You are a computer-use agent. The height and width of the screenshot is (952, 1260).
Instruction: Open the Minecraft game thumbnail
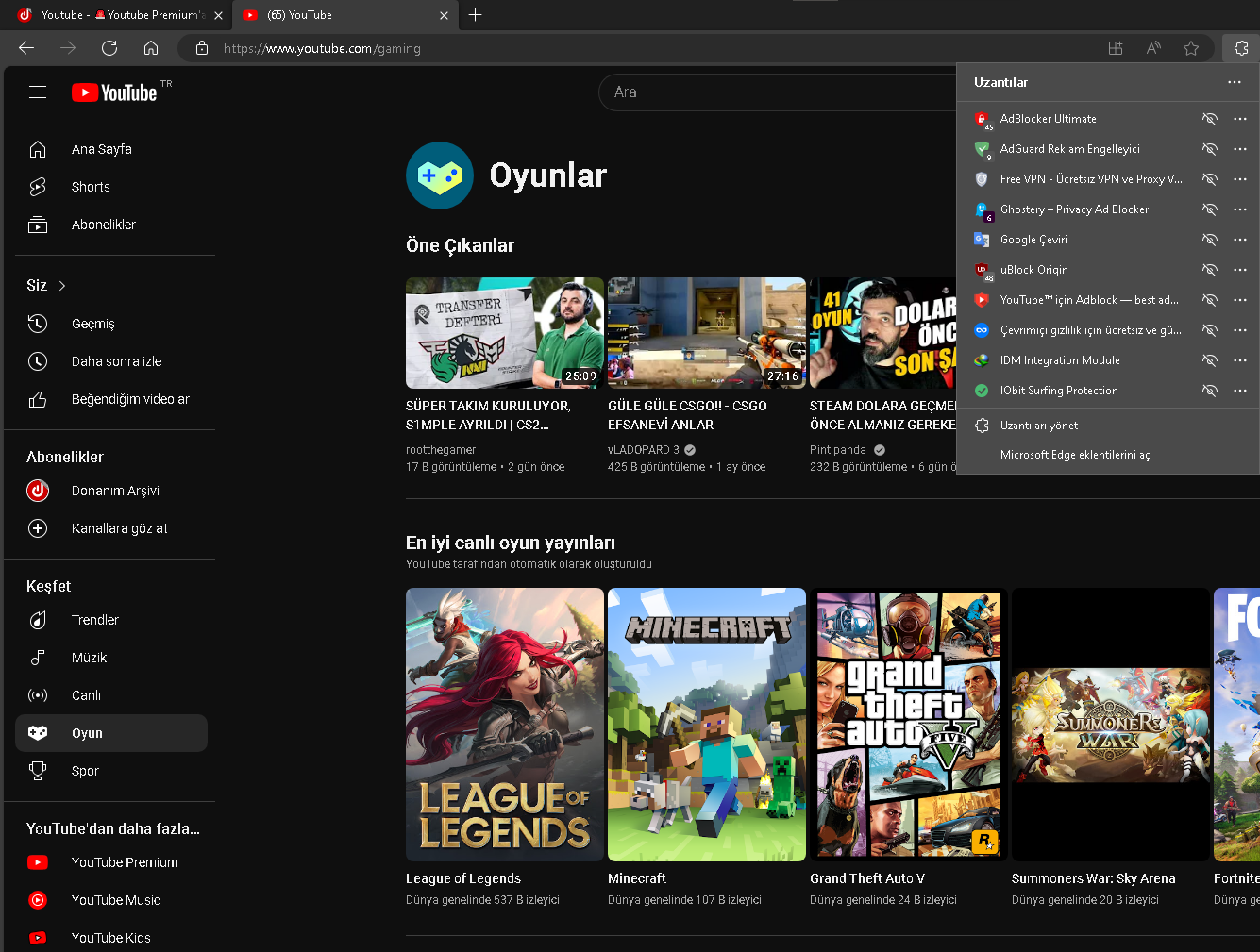click(x=707, y=725)
